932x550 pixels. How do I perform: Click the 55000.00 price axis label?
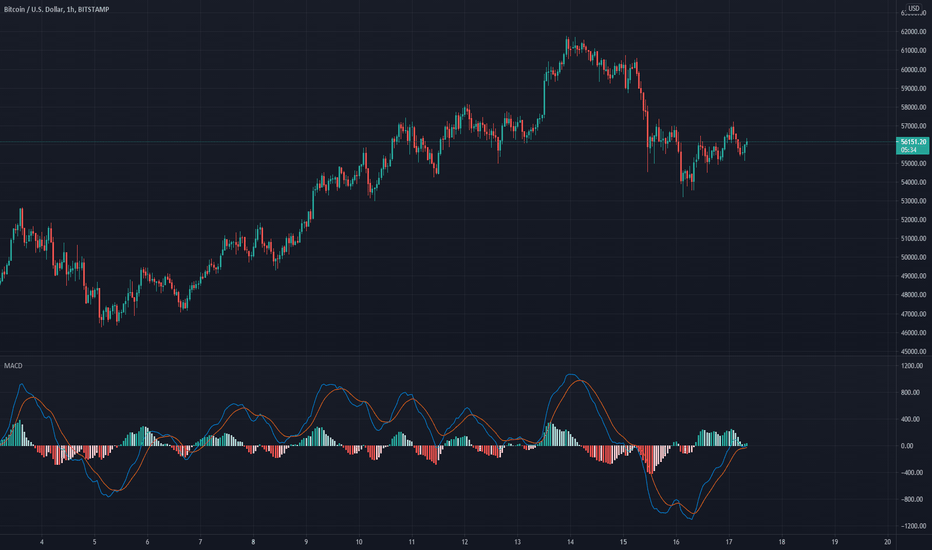914,164
